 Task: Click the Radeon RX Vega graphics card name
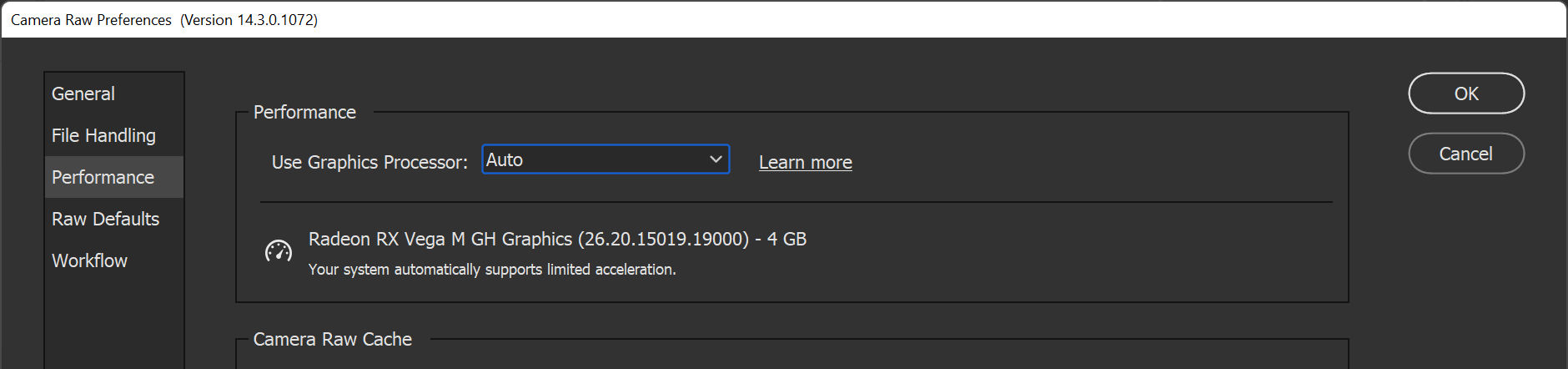click(557, 239)
